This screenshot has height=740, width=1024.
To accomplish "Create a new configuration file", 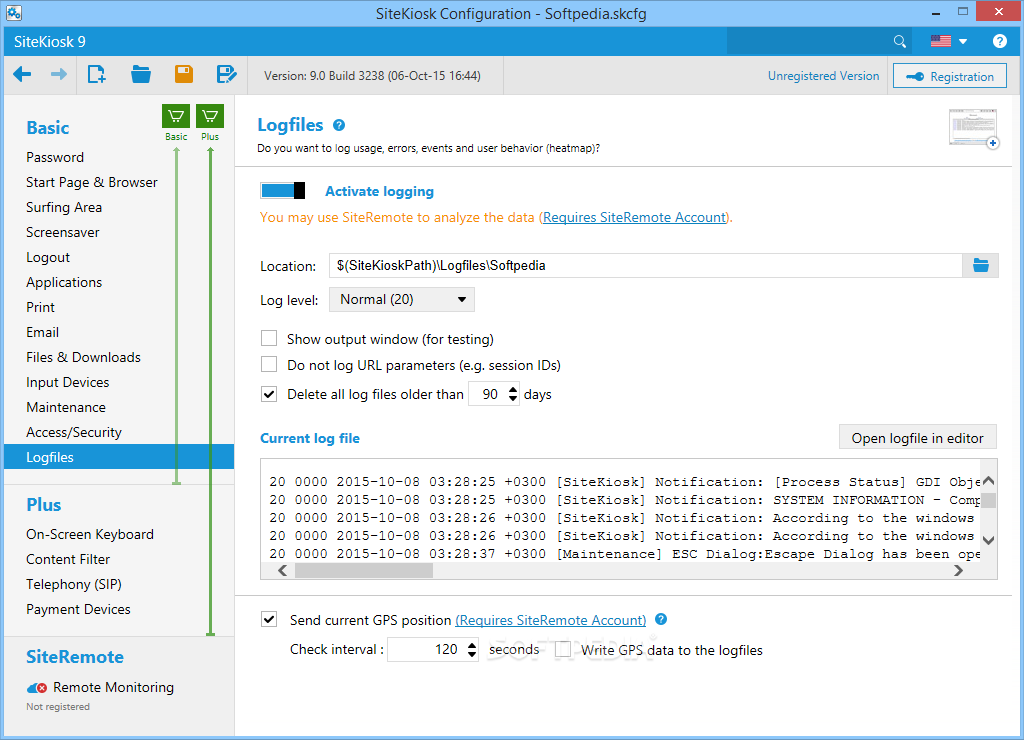I will 97,74.
